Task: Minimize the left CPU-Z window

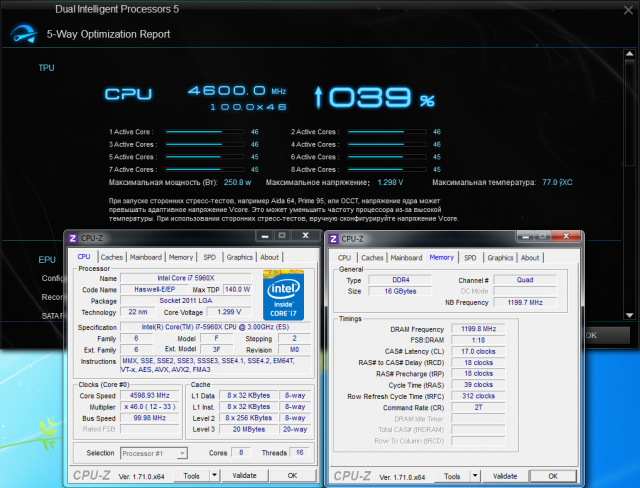Action: 265,236
